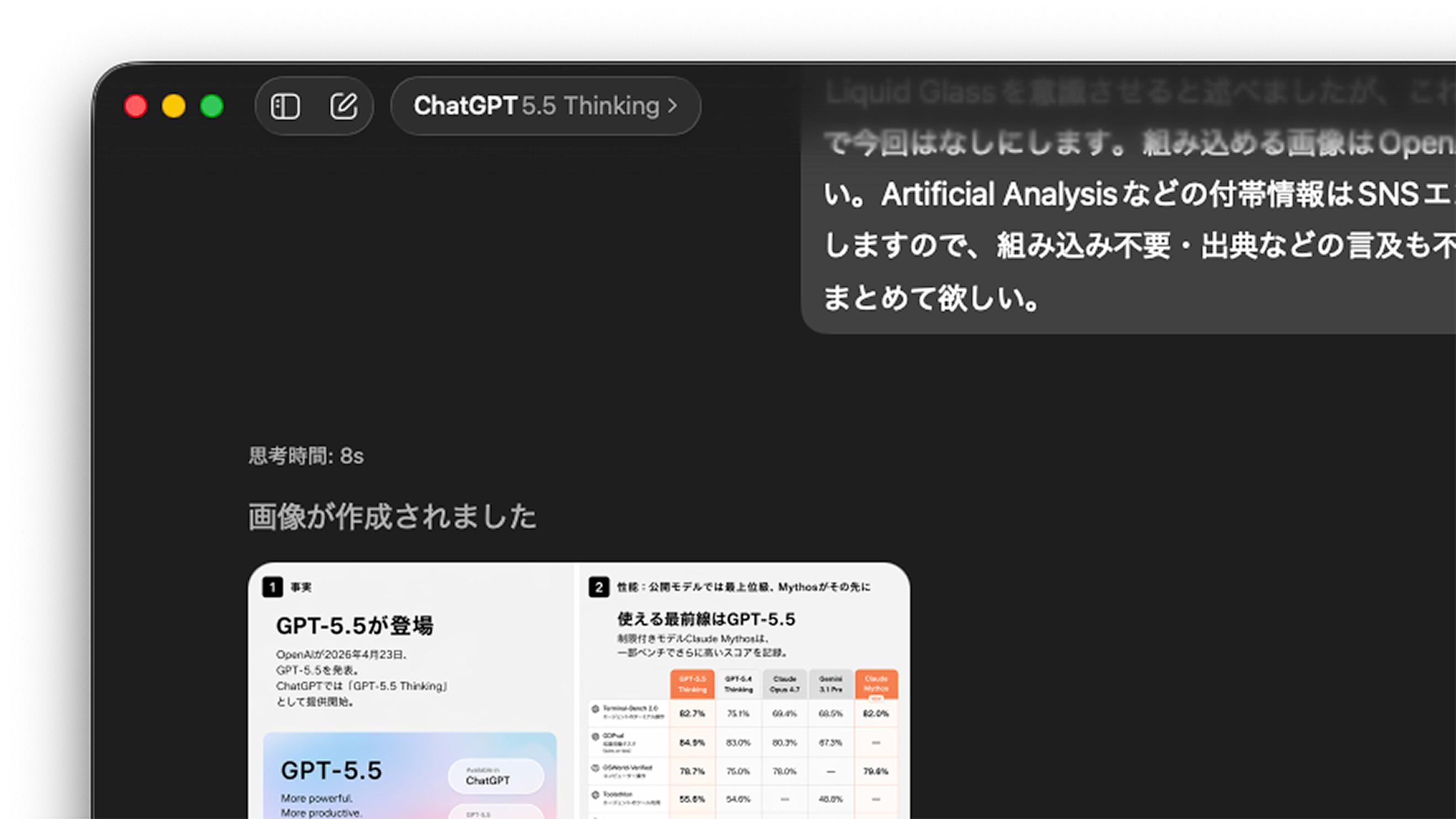Toggle the sidebar panel icon
The image size is (1456, 819).
coord(285,106)
